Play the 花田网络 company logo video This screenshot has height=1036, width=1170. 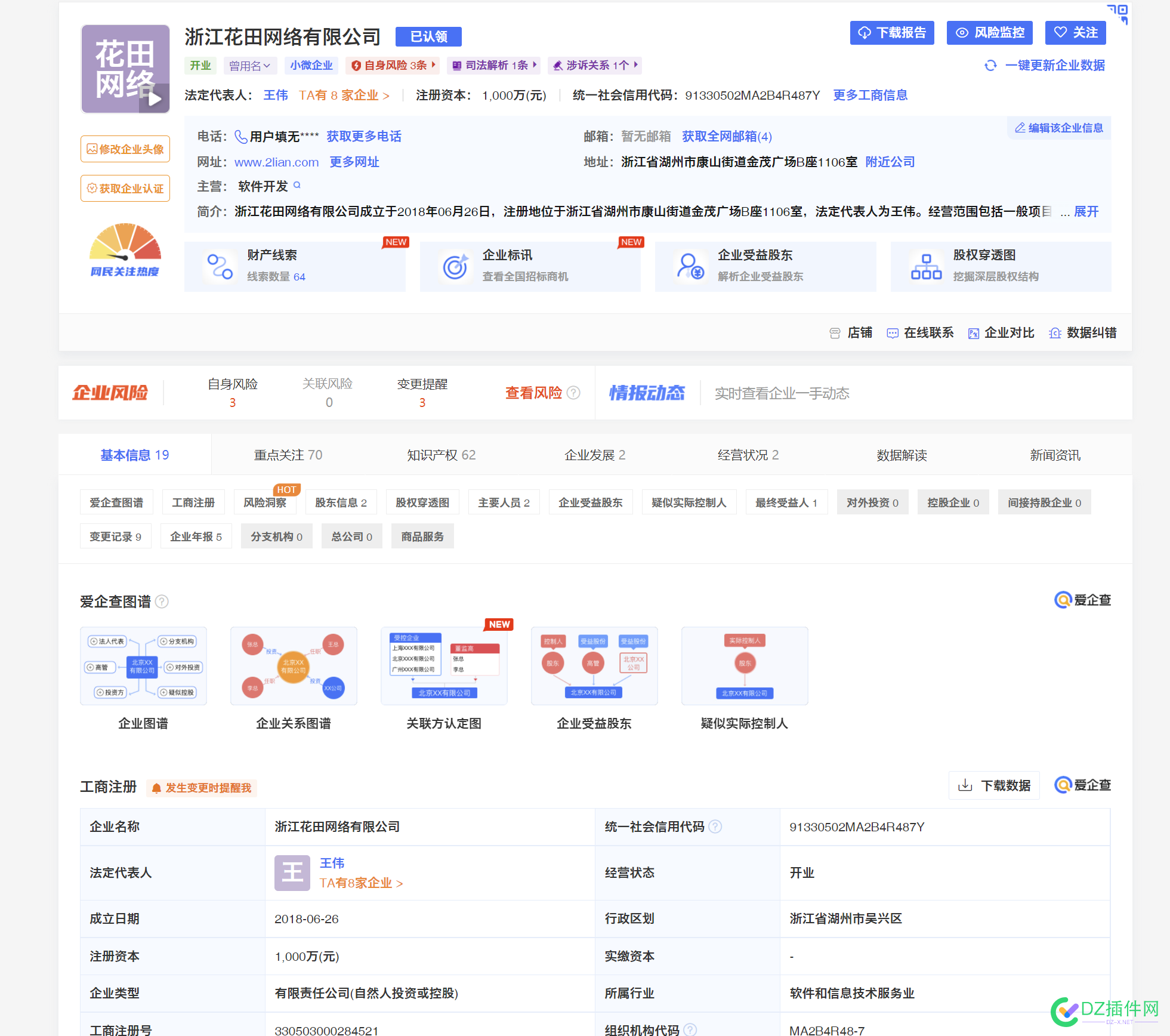(x=155, y=98)
